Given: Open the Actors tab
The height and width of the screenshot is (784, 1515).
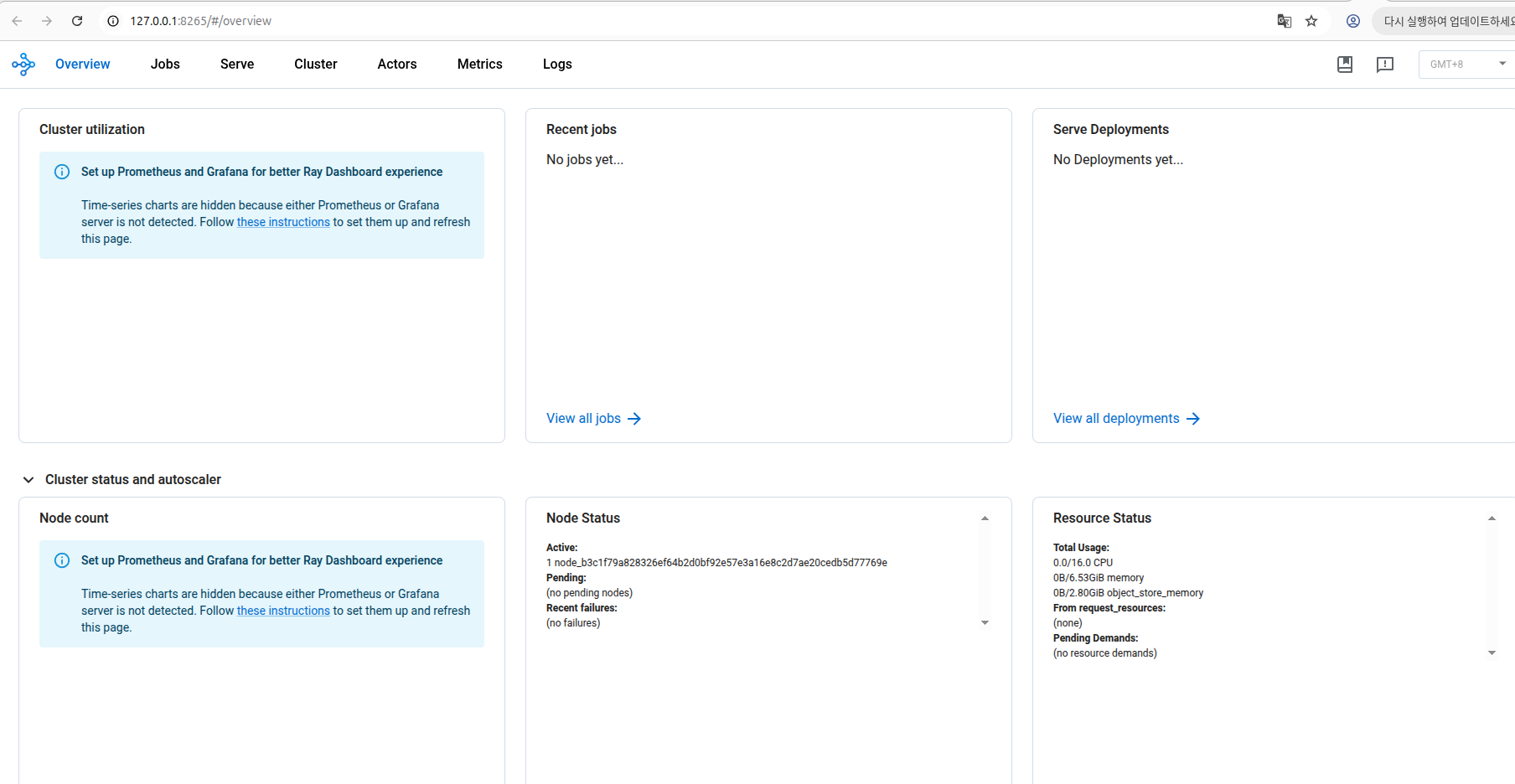Looking at the screenshot, I should pos(396,64).
